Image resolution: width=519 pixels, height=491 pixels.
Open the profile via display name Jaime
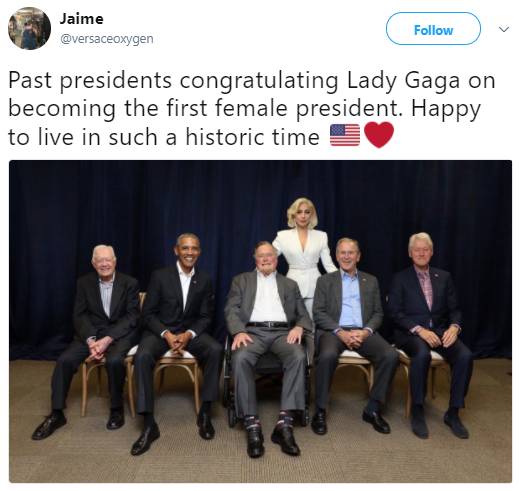tap(81, 19)
